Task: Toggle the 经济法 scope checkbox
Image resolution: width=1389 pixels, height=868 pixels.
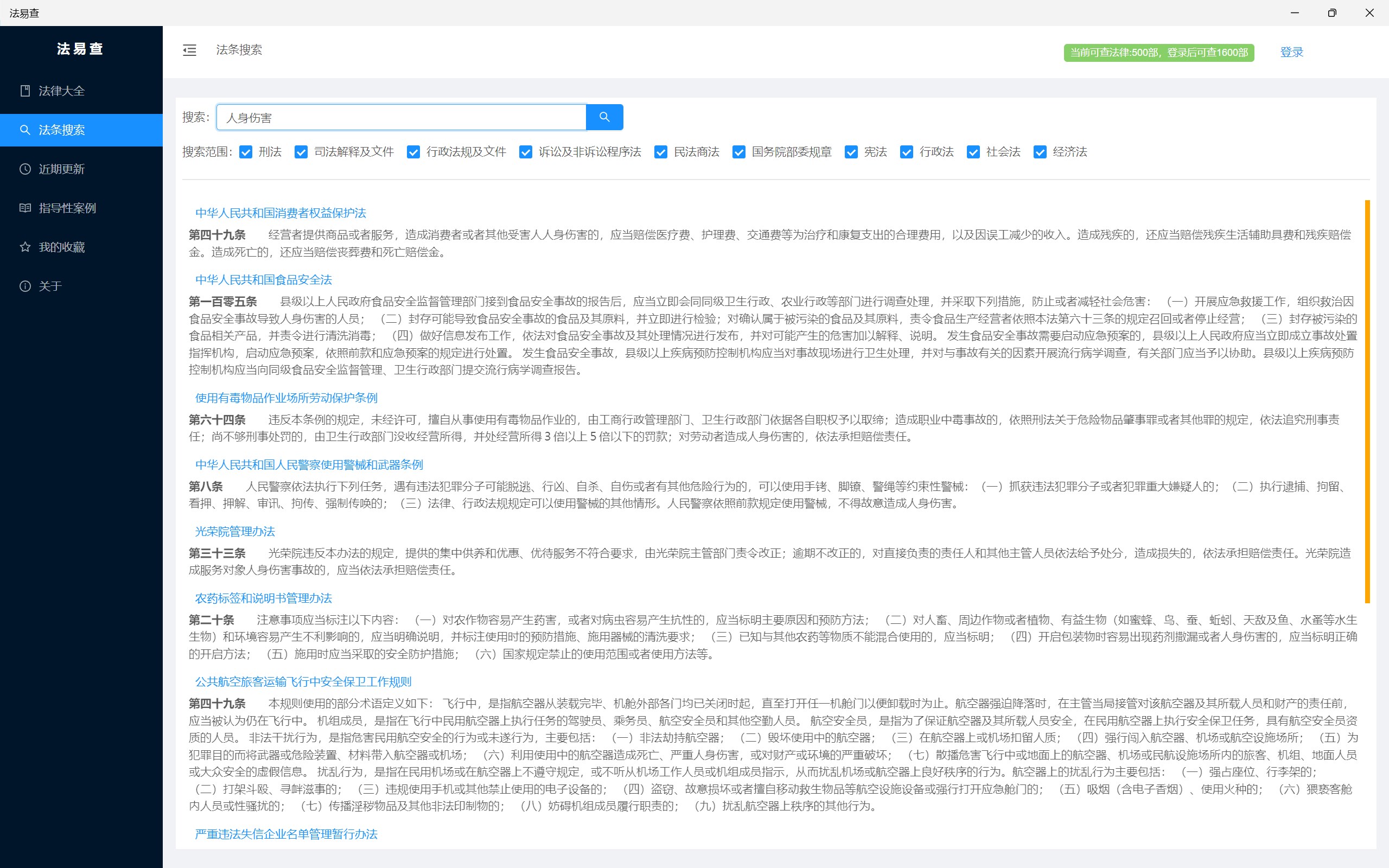Action: pos(1040,152)
